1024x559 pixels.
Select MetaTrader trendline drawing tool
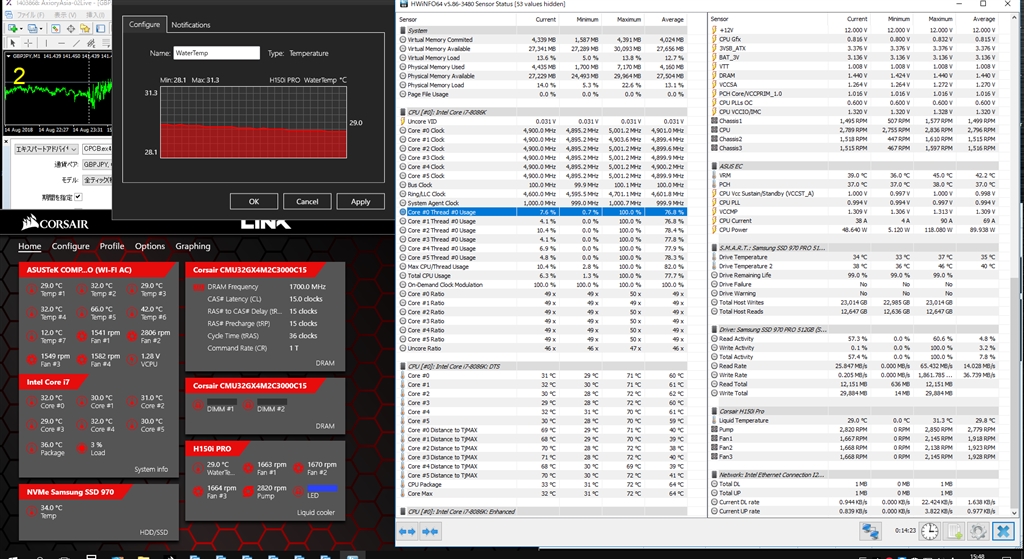[x=76, y=43]
